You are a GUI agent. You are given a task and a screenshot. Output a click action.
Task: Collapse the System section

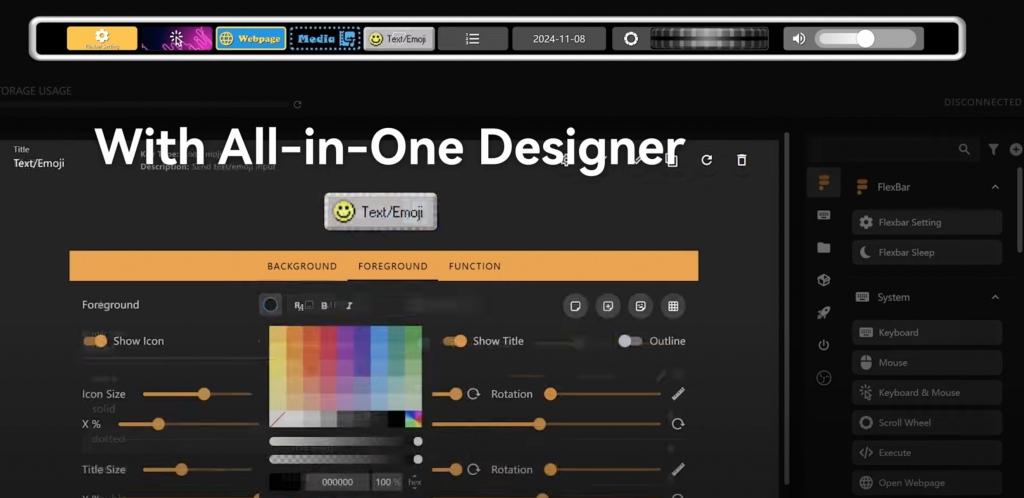tap(995, 297)
